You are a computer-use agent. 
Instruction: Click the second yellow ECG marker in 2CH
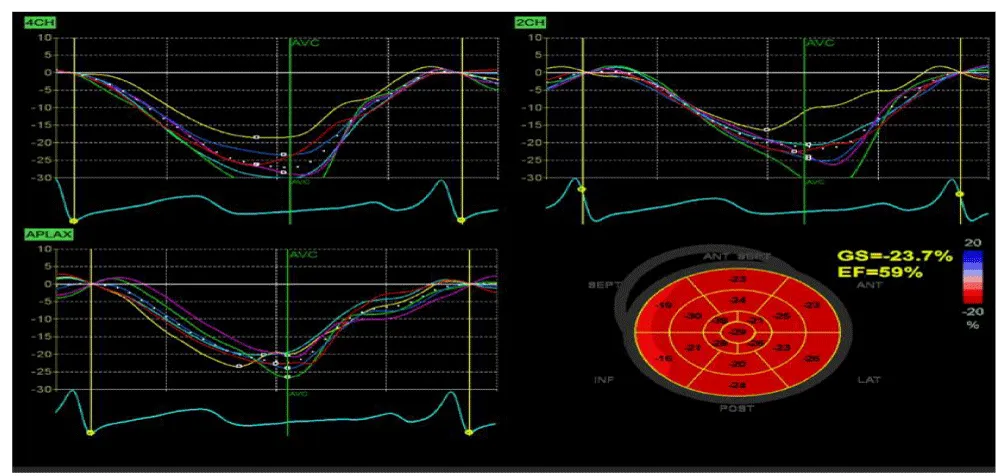pyautogui.click(x=960, y=193)
